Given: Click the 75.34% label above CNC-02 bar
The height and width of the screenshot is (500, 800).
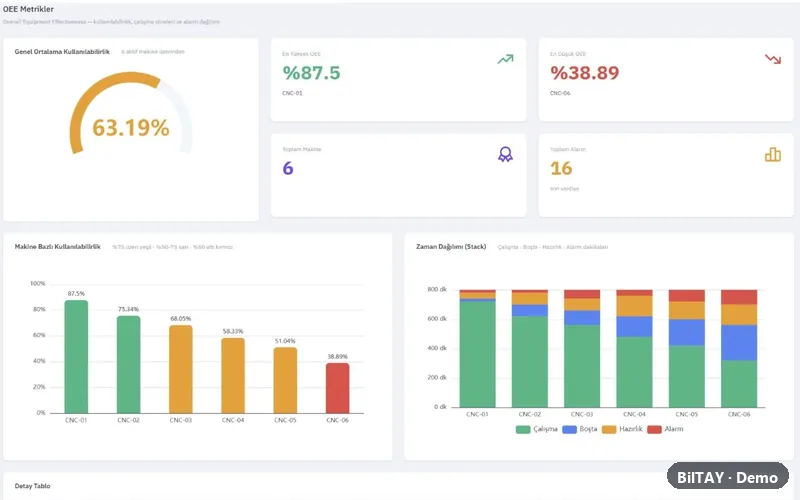Looking at the screenshot, I should 129,309.
